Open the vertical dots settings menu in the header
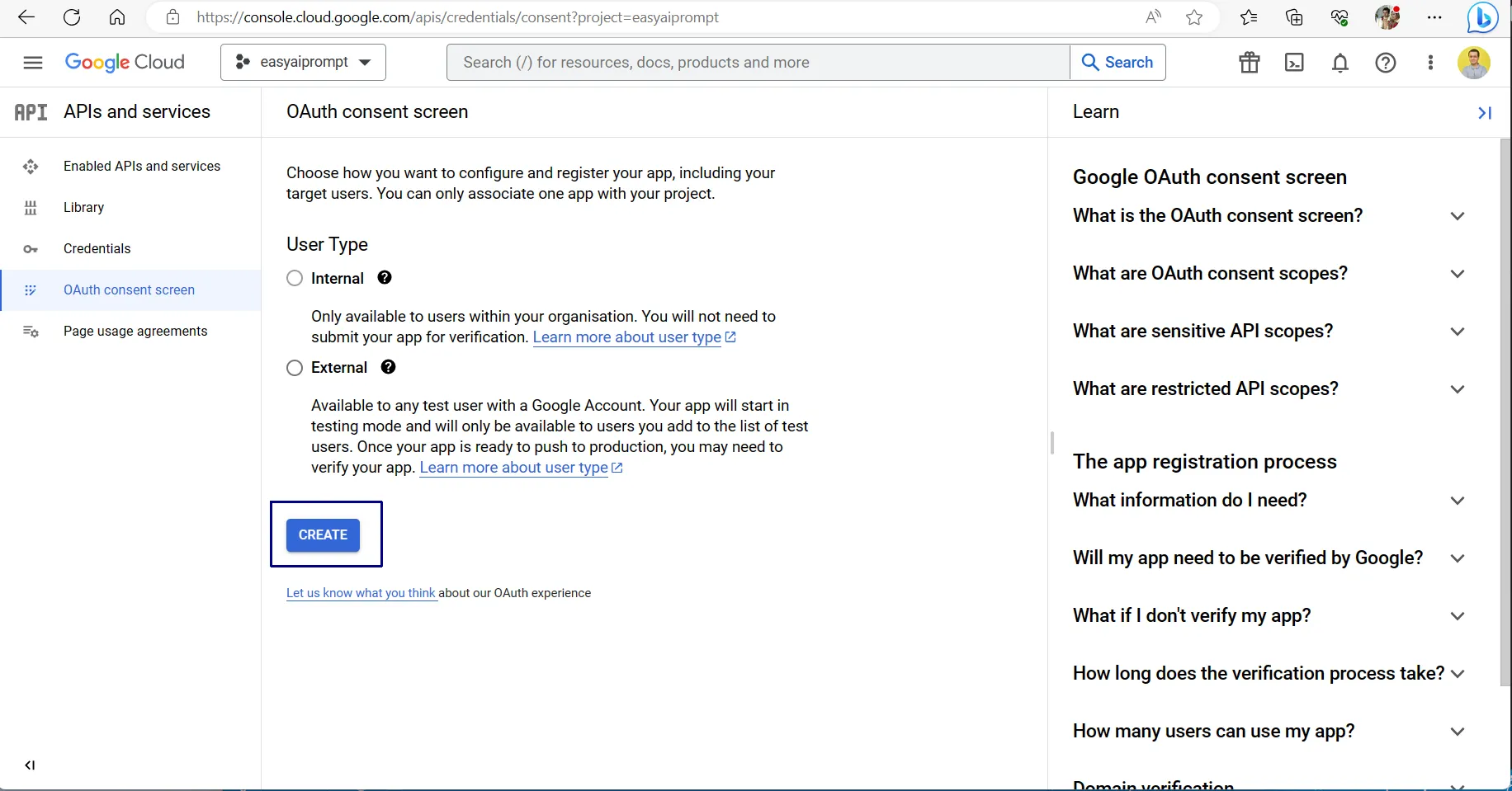 (x=1430, y=63)
